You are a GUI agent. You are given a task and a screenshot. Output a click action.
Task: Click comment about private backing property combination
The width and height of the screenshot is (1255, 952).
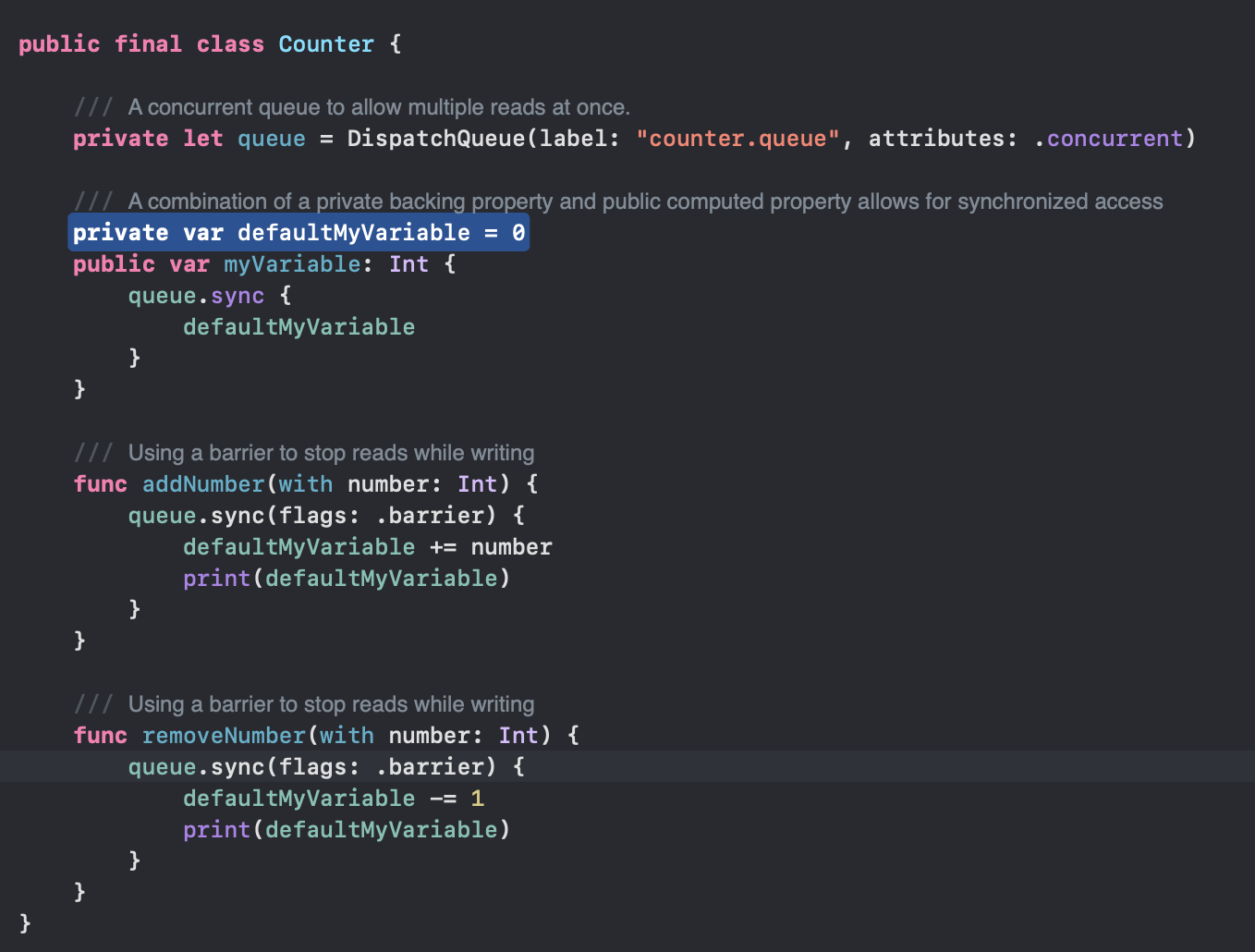pyautogui.click(x=618, y=201)
